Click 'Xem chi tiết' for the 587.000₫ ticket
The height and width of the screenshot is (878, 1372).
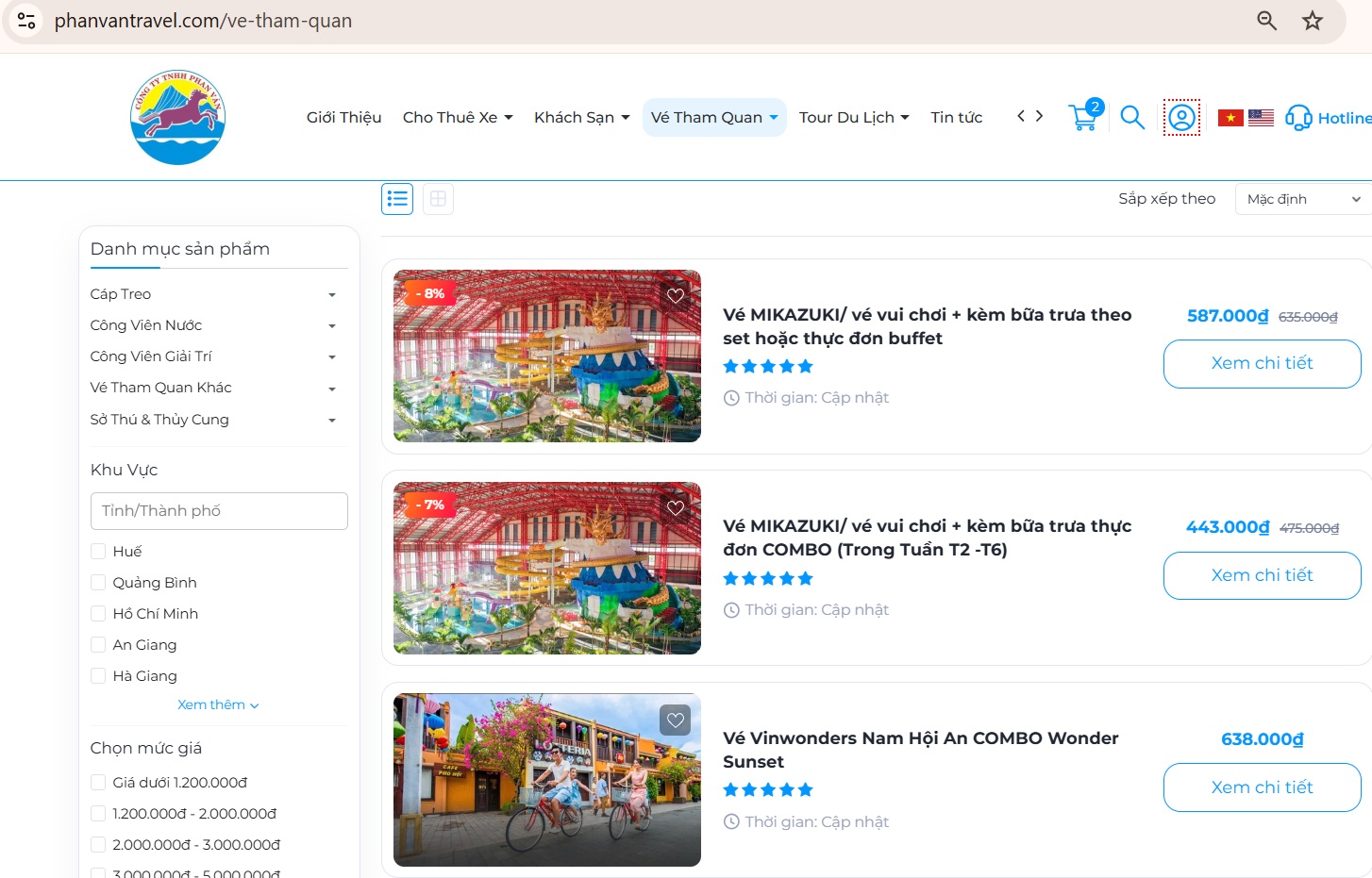1262,364
